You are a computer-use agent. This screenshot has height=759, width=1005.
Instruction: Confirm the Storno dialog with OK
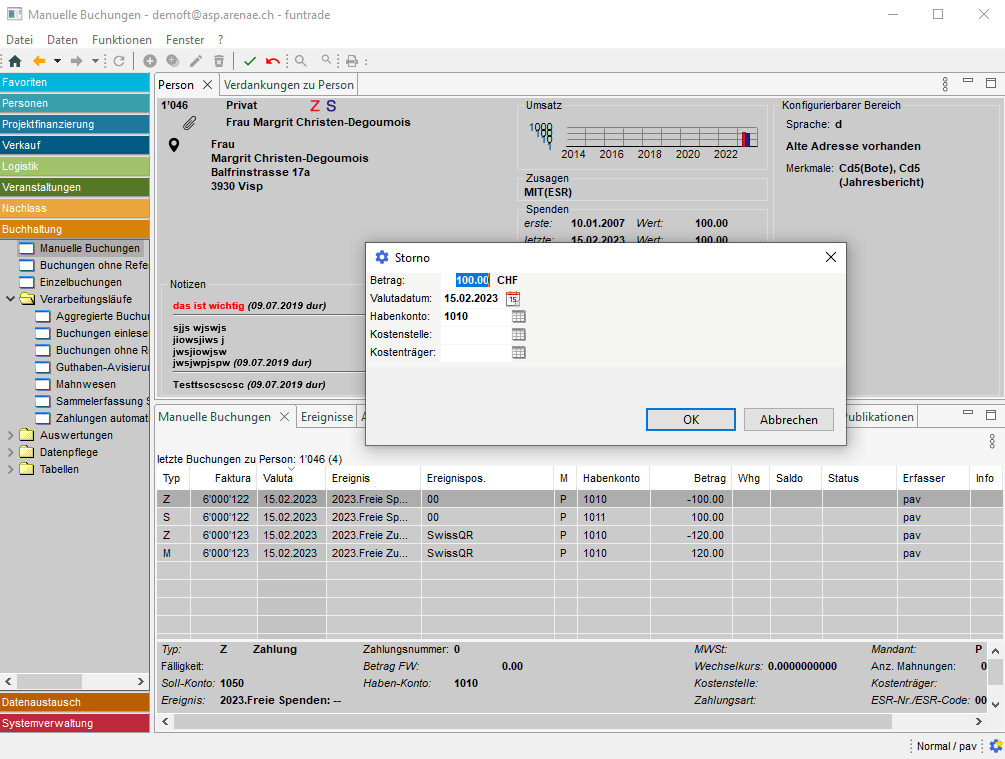[x=690, y=420]
